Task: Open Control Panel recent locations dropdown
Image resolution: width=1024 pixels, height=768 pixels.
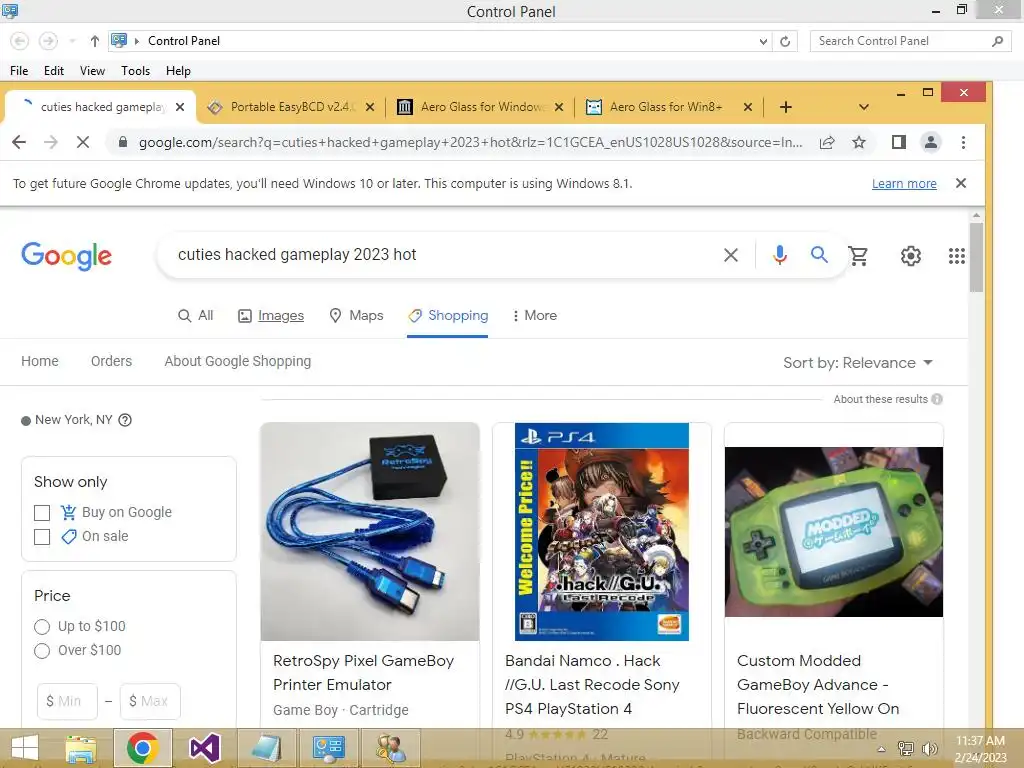Action: click(72, 41)
